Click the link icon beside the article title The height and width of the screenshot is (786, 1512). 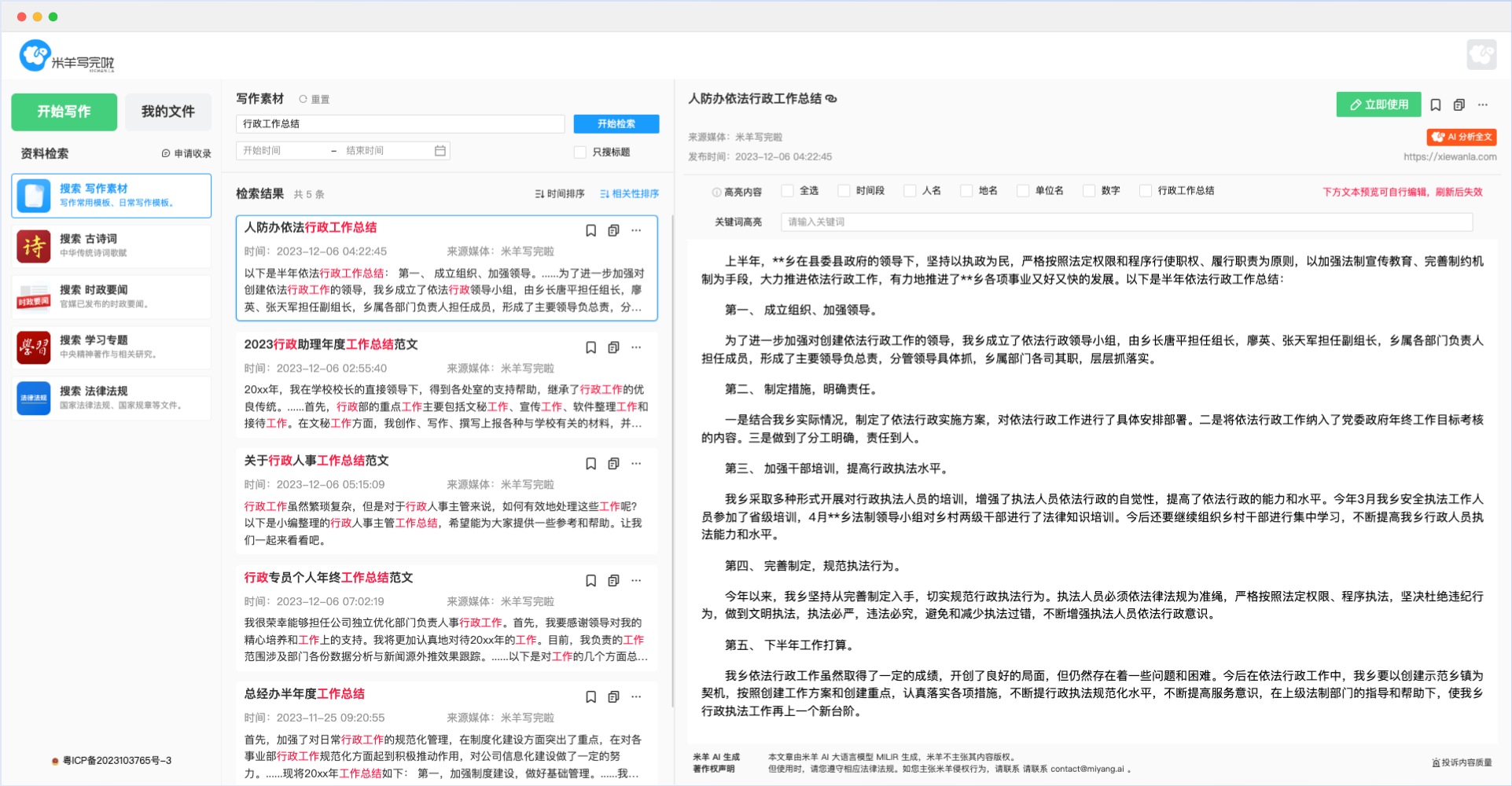[831, 99]
